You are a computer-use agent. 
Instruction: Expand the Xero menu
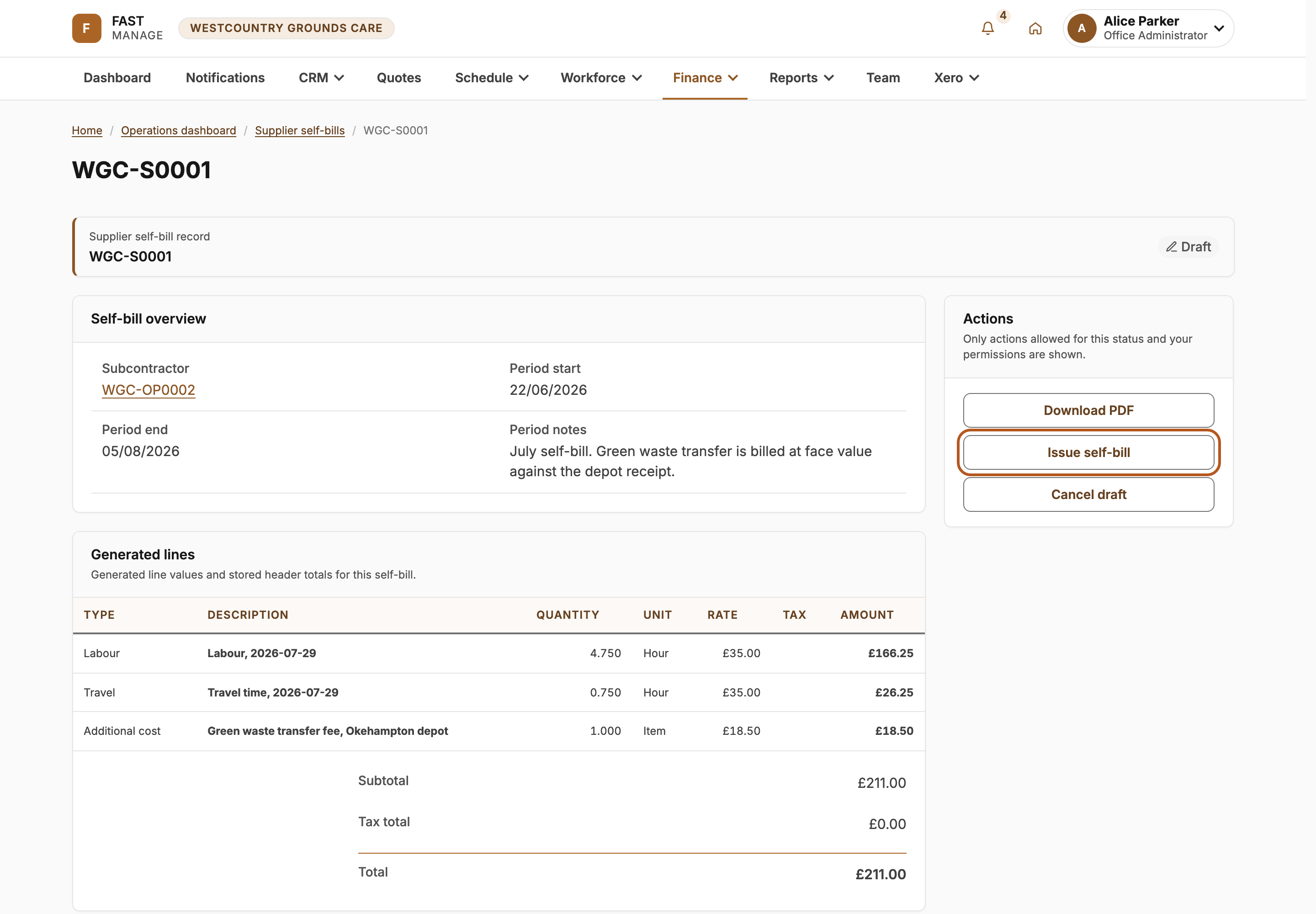point(956,78)
